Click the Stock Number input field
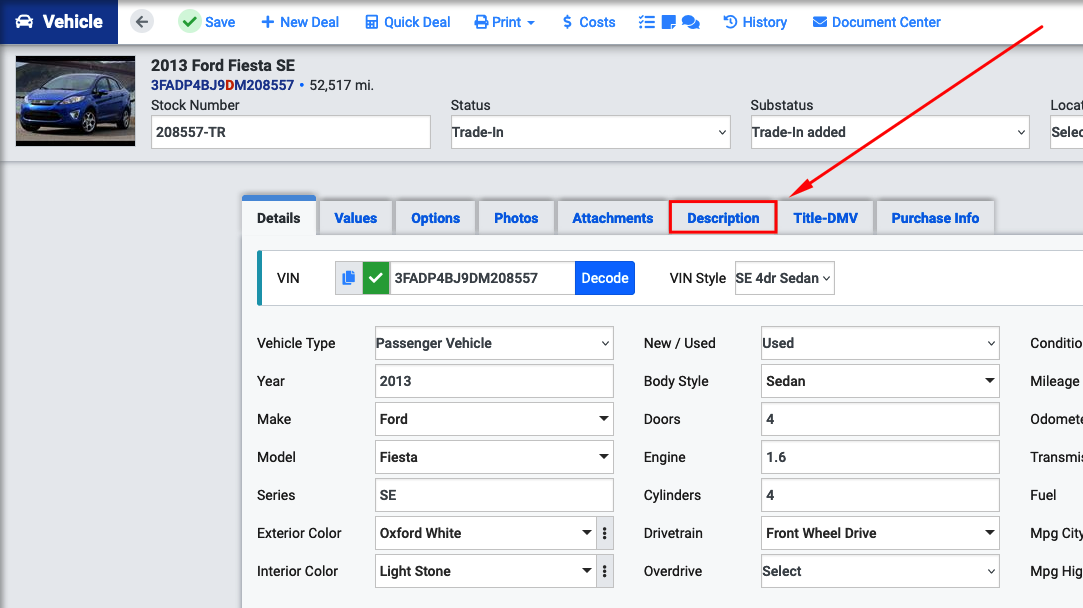Screen dimensions: 1083x608 290,132
